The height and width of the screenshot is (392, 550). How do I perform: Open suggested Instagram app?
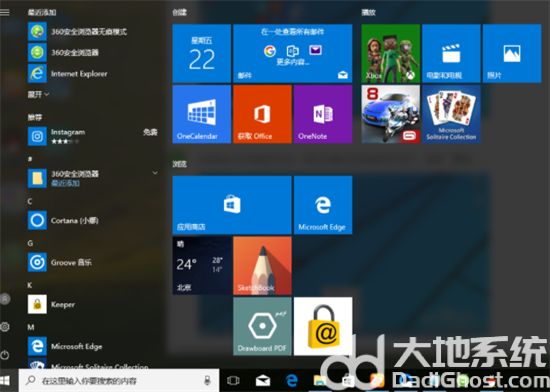(93, 136)
